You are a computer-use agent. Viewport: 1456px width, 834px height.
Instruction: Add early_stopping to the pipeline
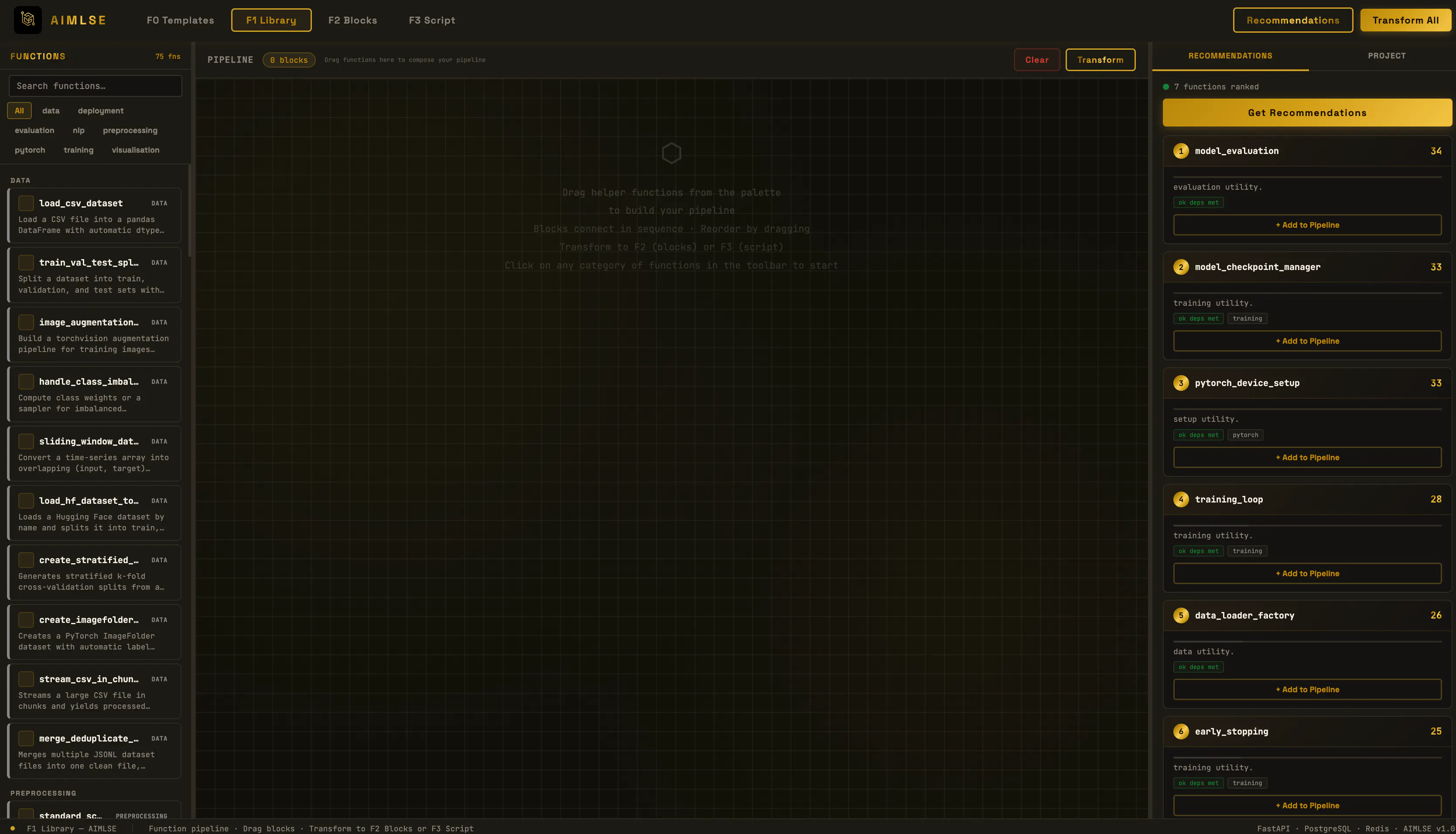click(x=1307, y=805)
